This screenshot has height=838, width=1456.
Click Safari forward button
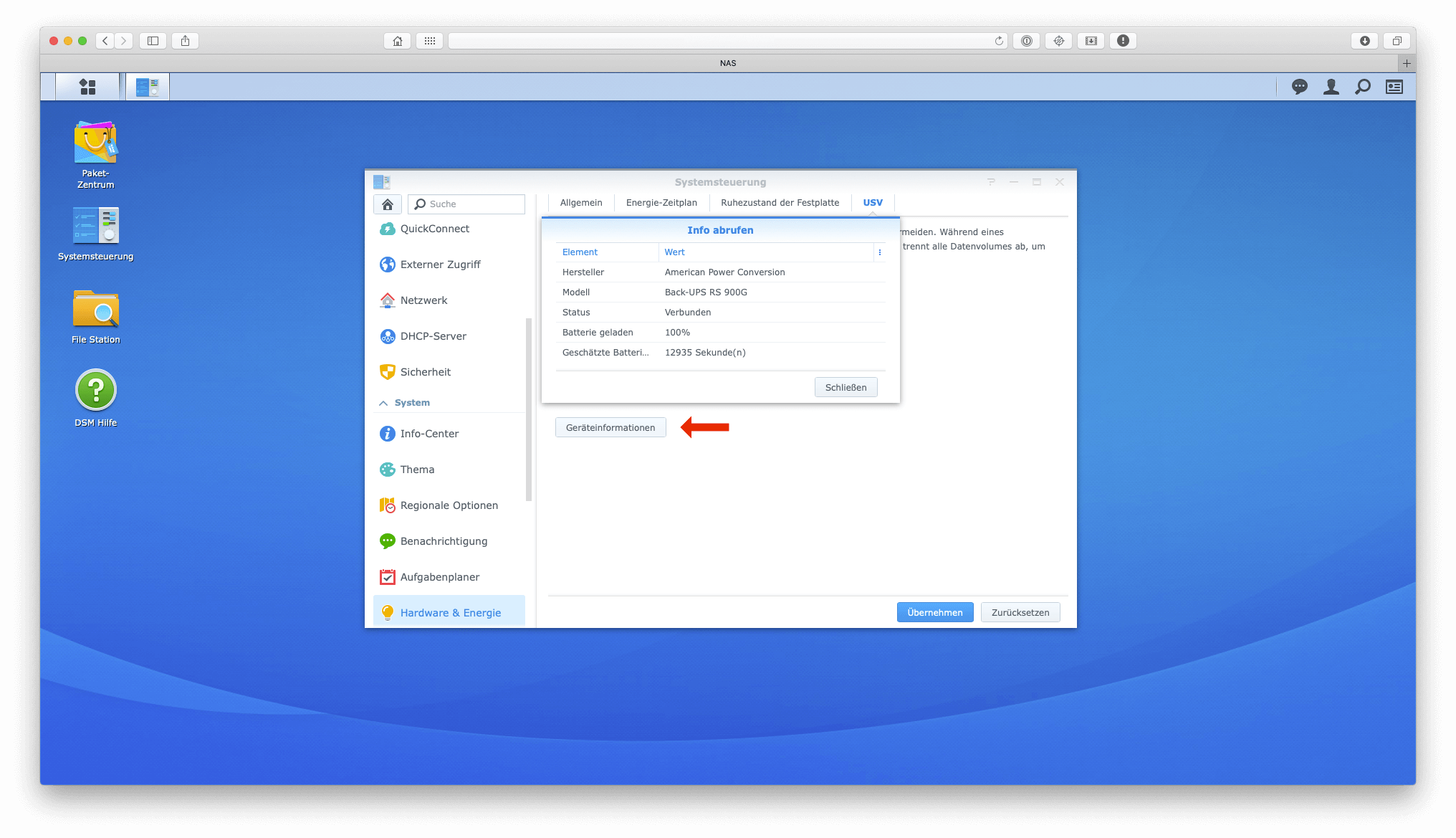tap(123, 41)
